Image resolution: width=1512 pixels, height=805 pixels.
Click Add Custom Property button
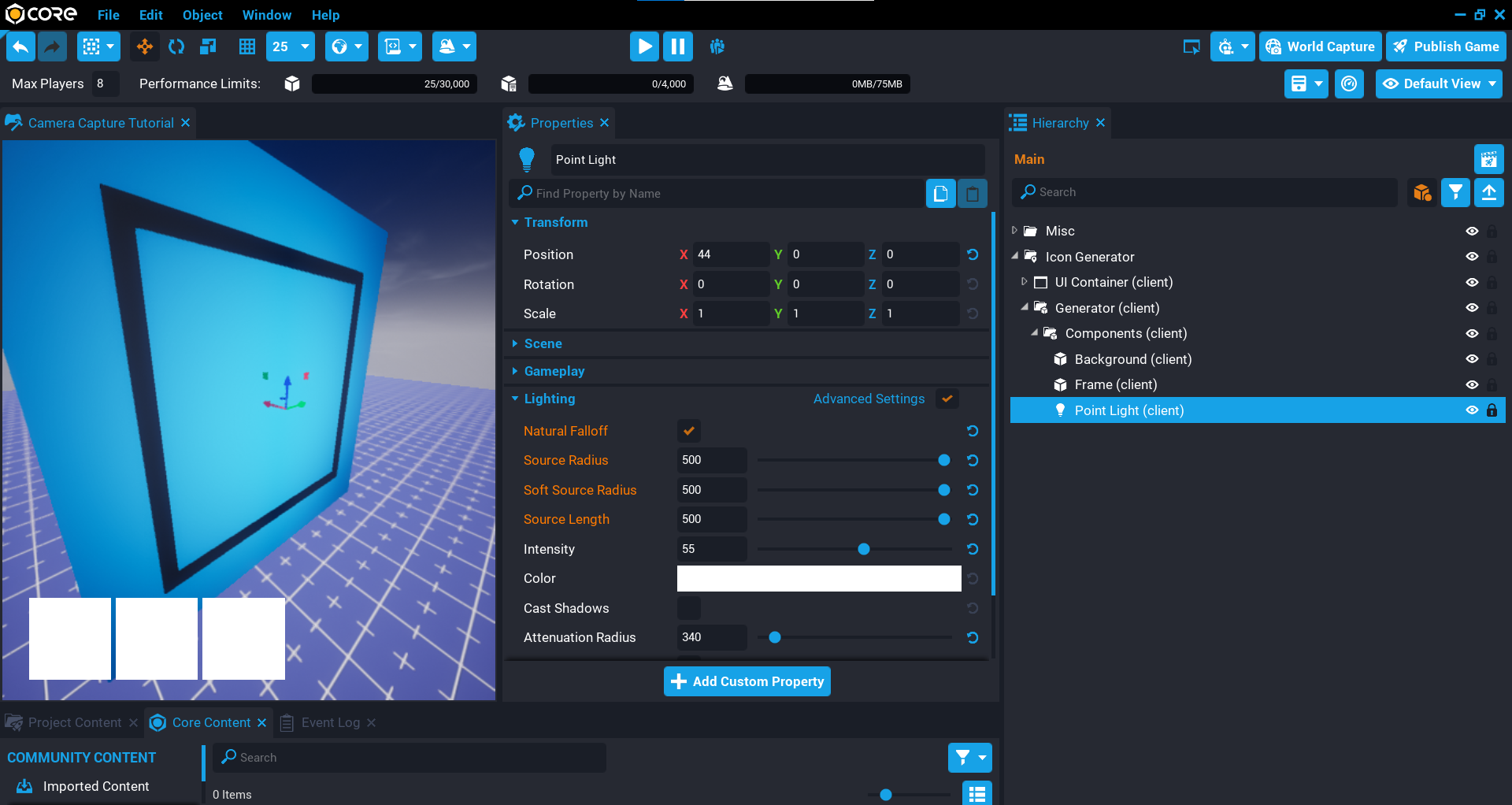[747, 681]
